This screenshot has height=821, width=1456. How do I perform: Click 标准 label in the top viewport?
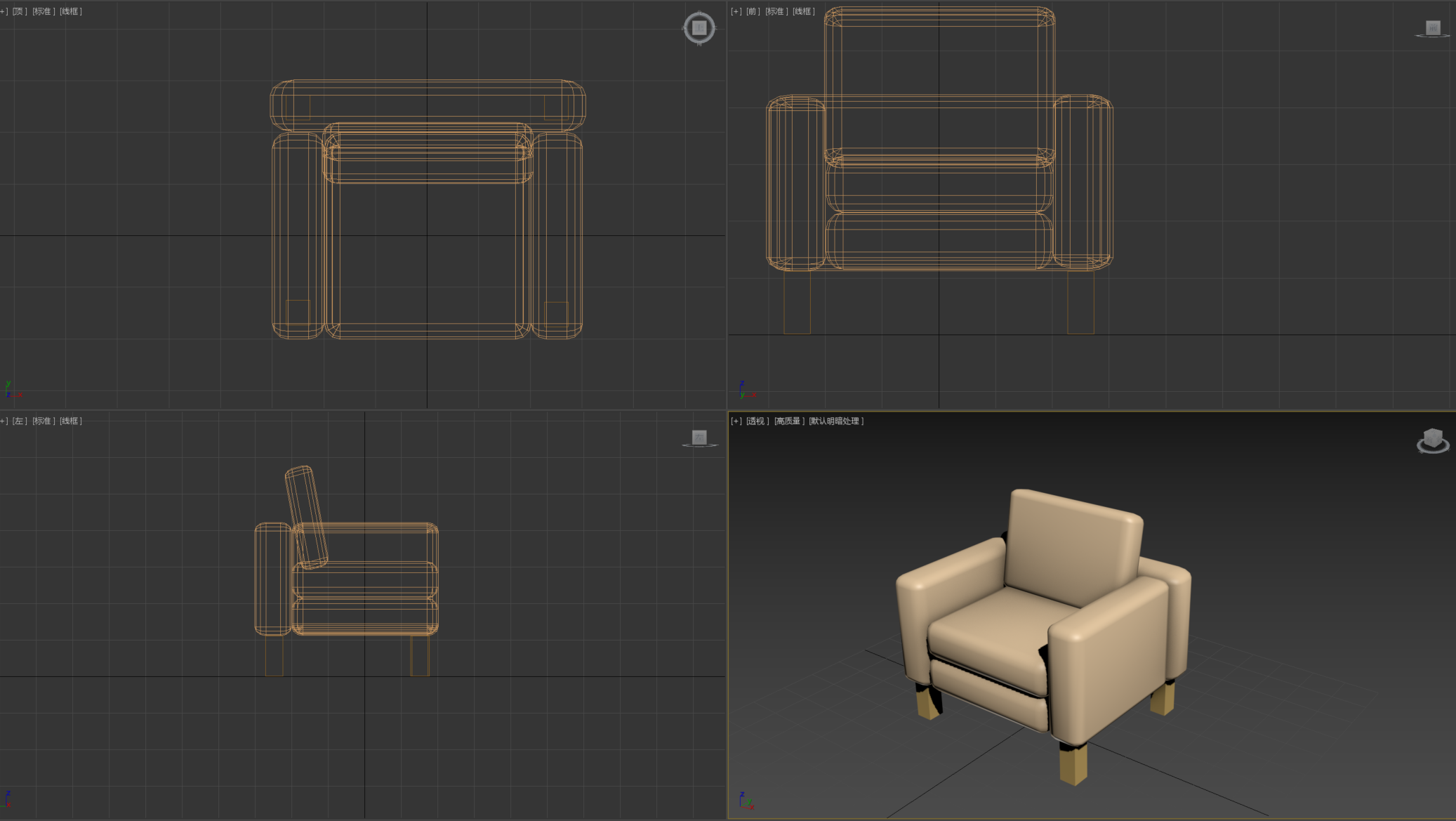[44, 11]
